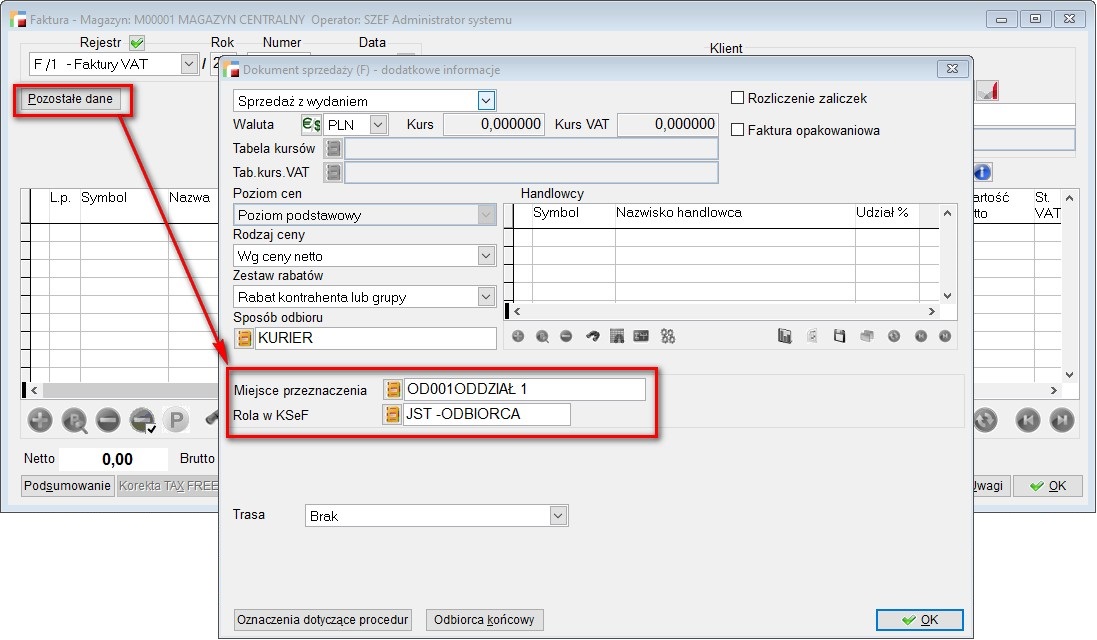Screen dimensions: 1097x640
Task: Click the add invoice item plus icon
Action: [x=40, y=421]
